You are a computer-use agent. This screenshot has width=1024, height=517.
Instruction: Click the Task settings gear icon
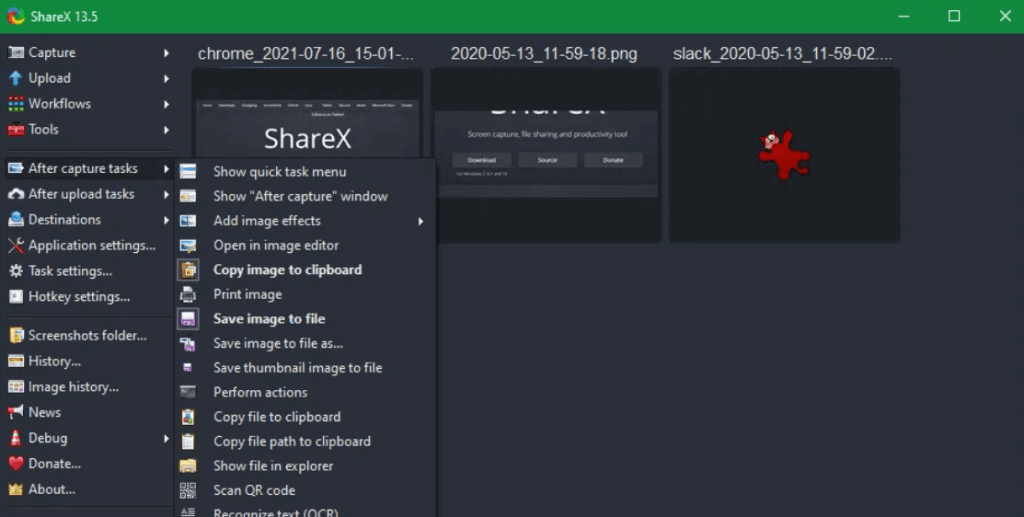16,271
